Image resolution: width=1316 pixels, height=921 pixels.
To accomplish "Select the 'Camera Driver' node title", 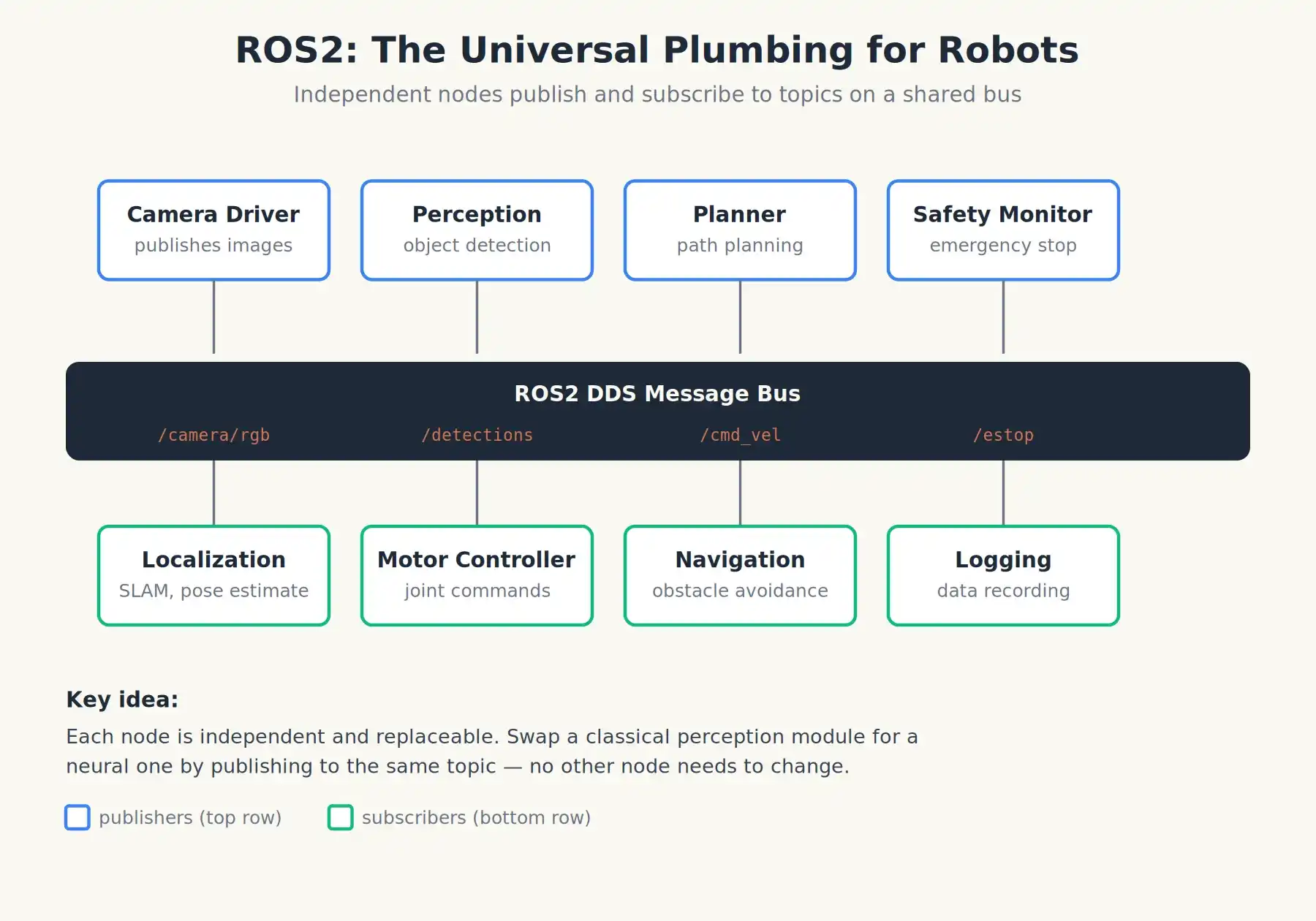I will 213,214.
